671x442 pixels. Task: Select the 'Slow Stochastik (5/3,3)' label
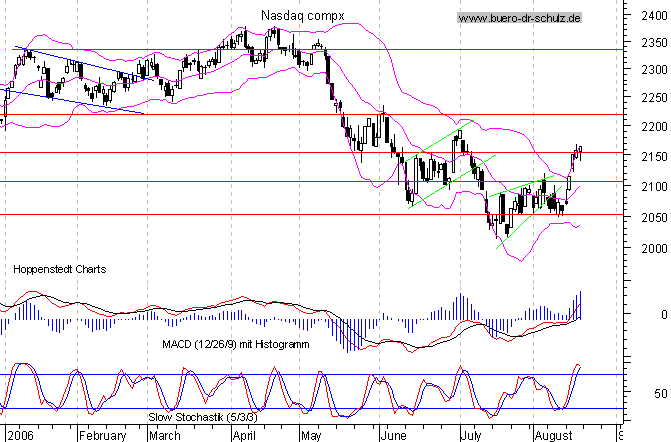click(203, 417)
